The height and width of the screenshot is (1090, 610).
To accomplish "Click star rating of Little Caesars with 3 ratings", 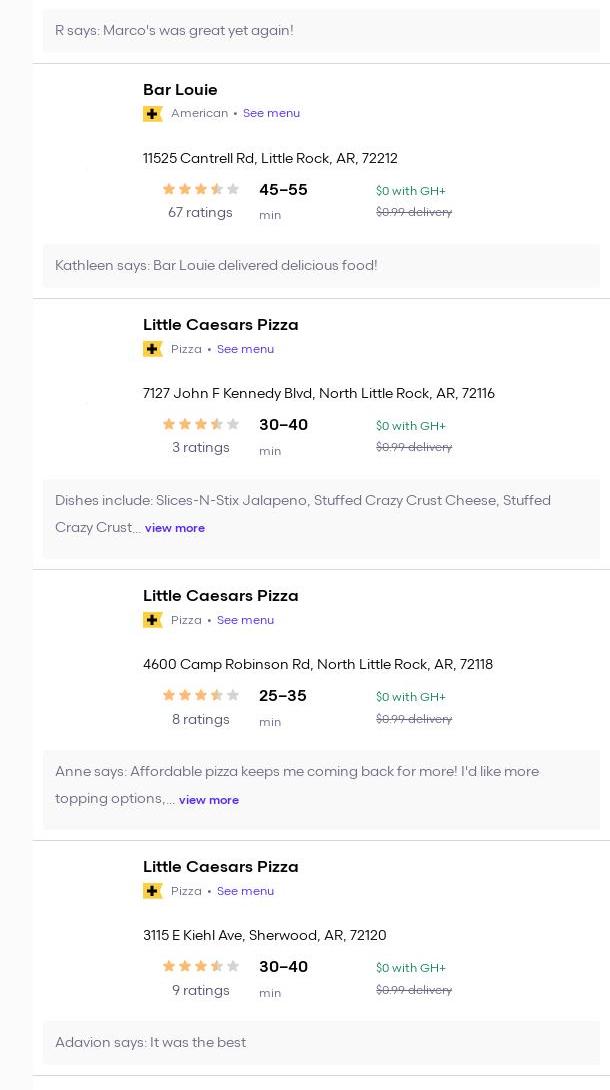I will coord(201,424).
